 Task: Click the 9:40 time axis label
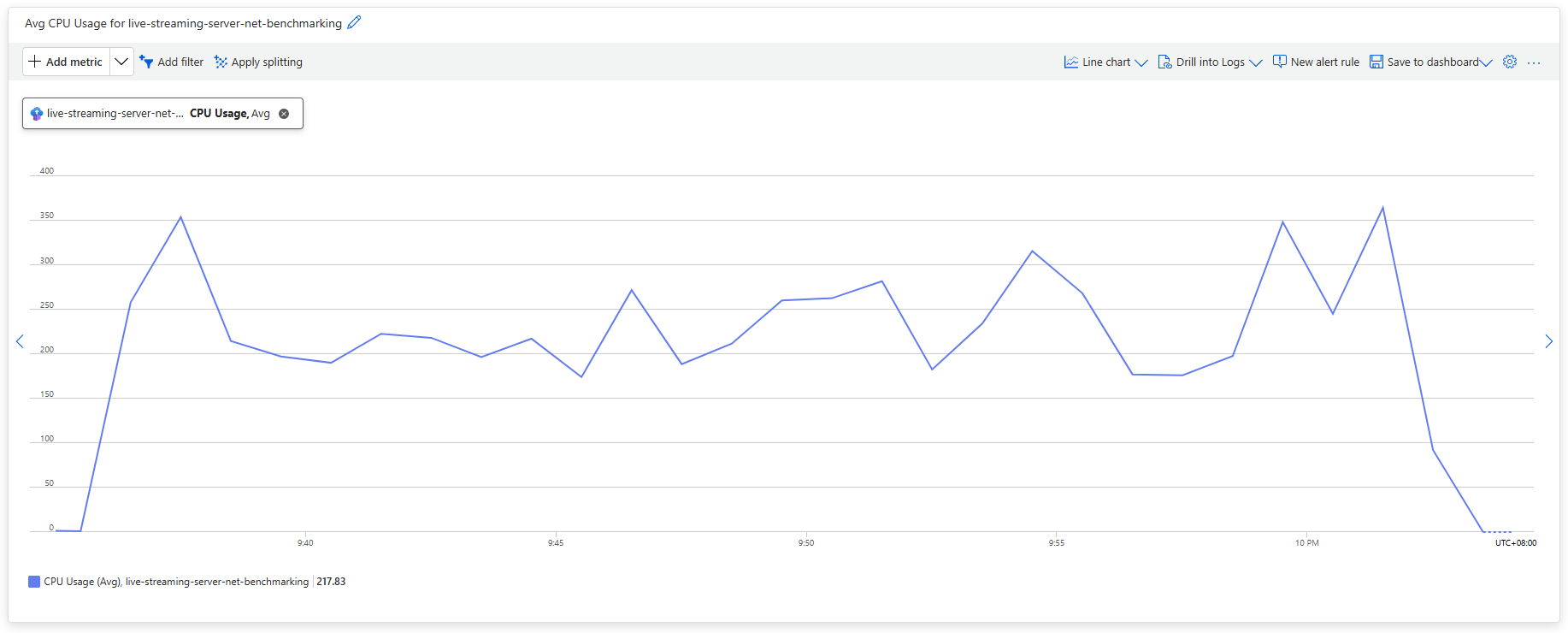[305, 543]
